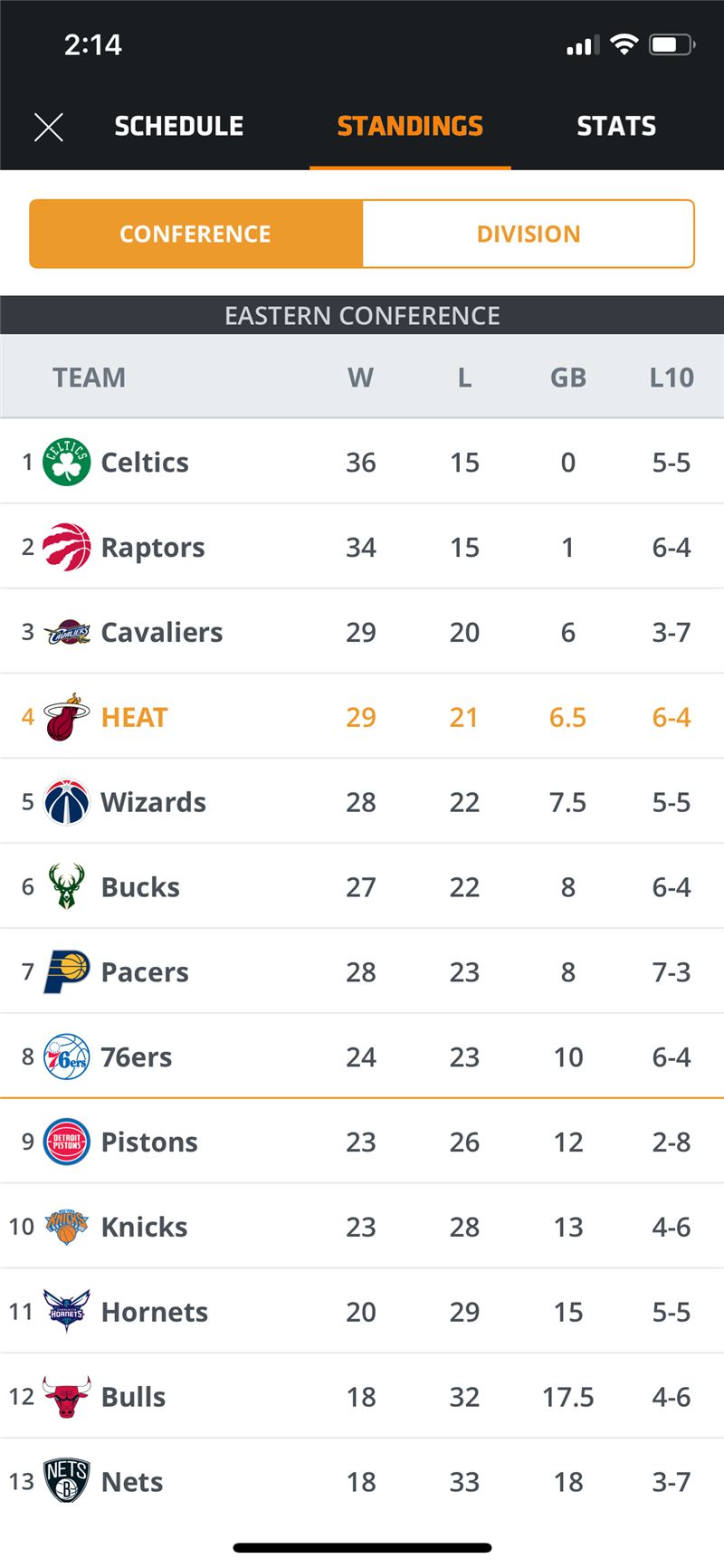
Task: Select the Brooklyn Nets shield logo
Action: pyautogui.click(x=66, y=1481)
